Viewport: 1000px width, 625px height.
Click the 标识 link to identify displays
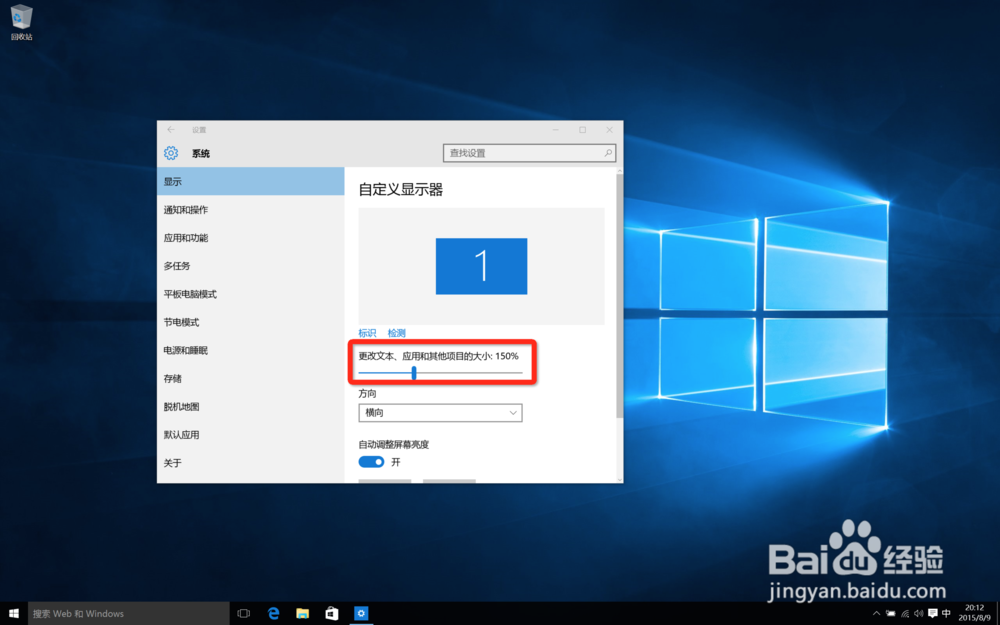[365, 333]
